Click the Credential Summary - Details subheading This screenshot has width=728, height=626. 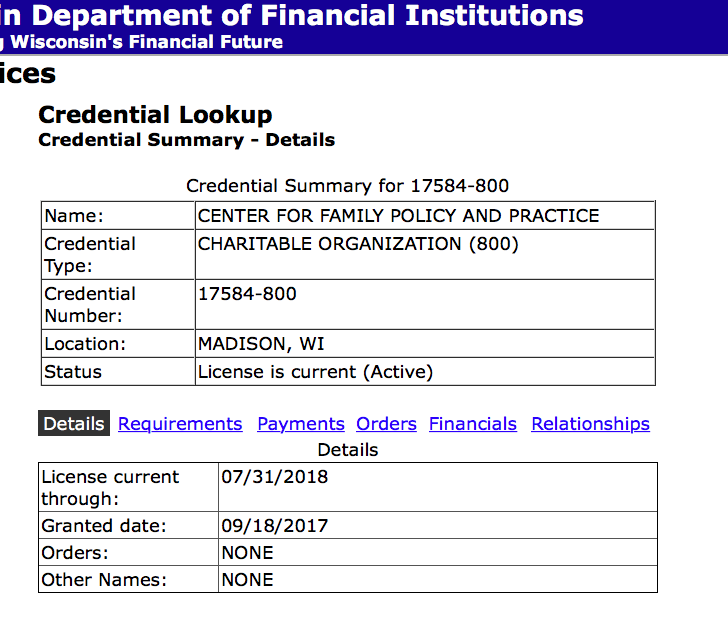(x=186, y=140)
